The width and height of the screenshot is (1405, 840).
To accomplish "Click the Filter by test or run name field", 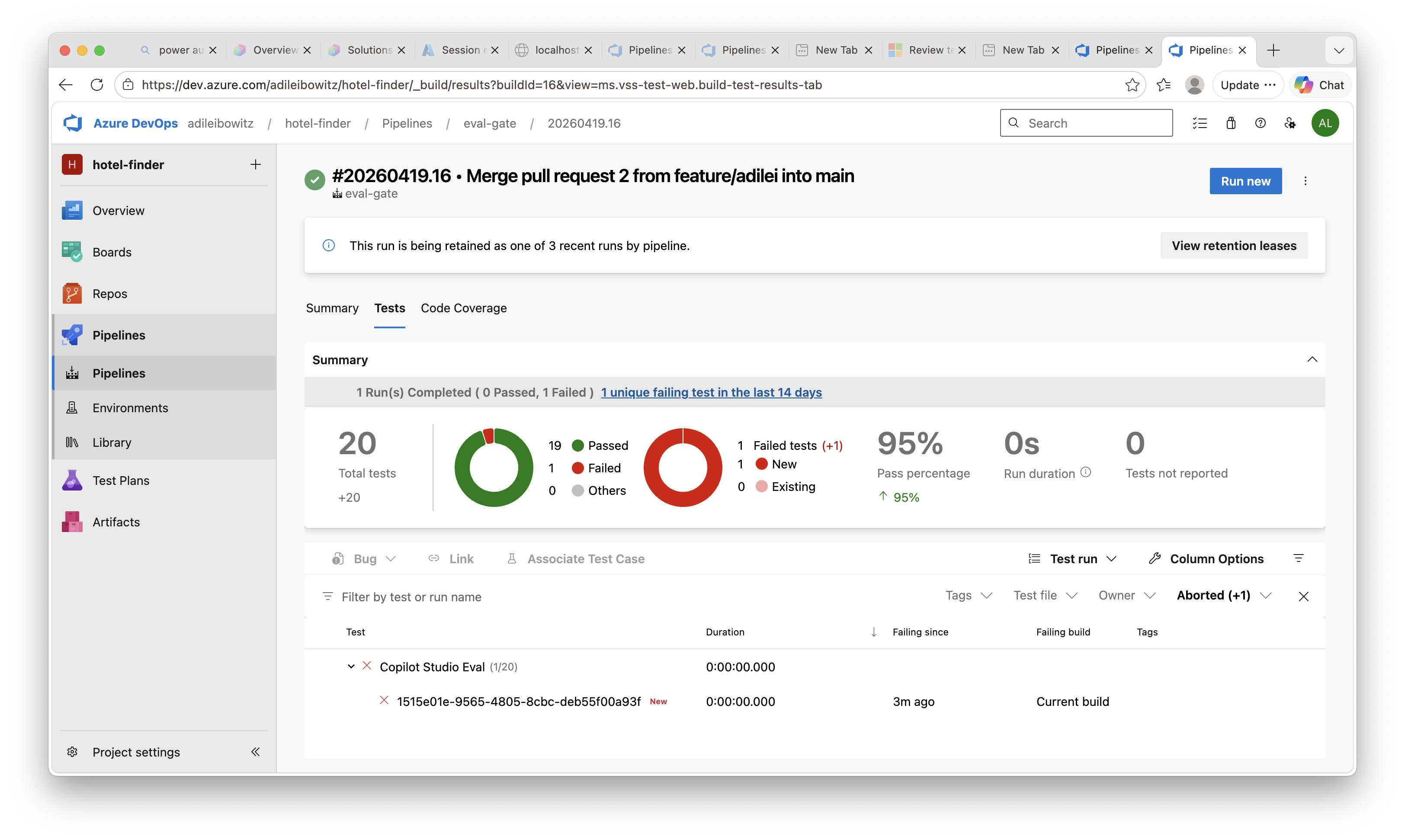I will pyautogui.click(x=412, y=596).
